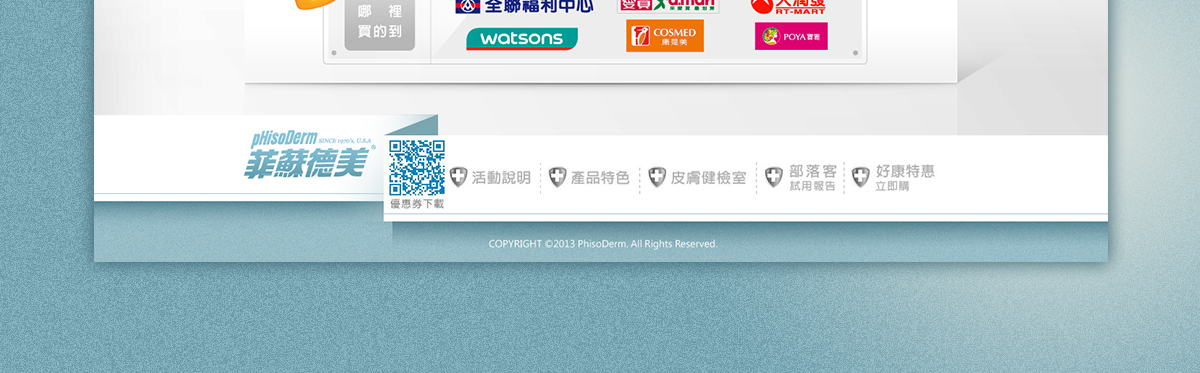1200x373 pixels.
Task: Click the shield icon beside 皮膚健檢室
Action: 657,177
